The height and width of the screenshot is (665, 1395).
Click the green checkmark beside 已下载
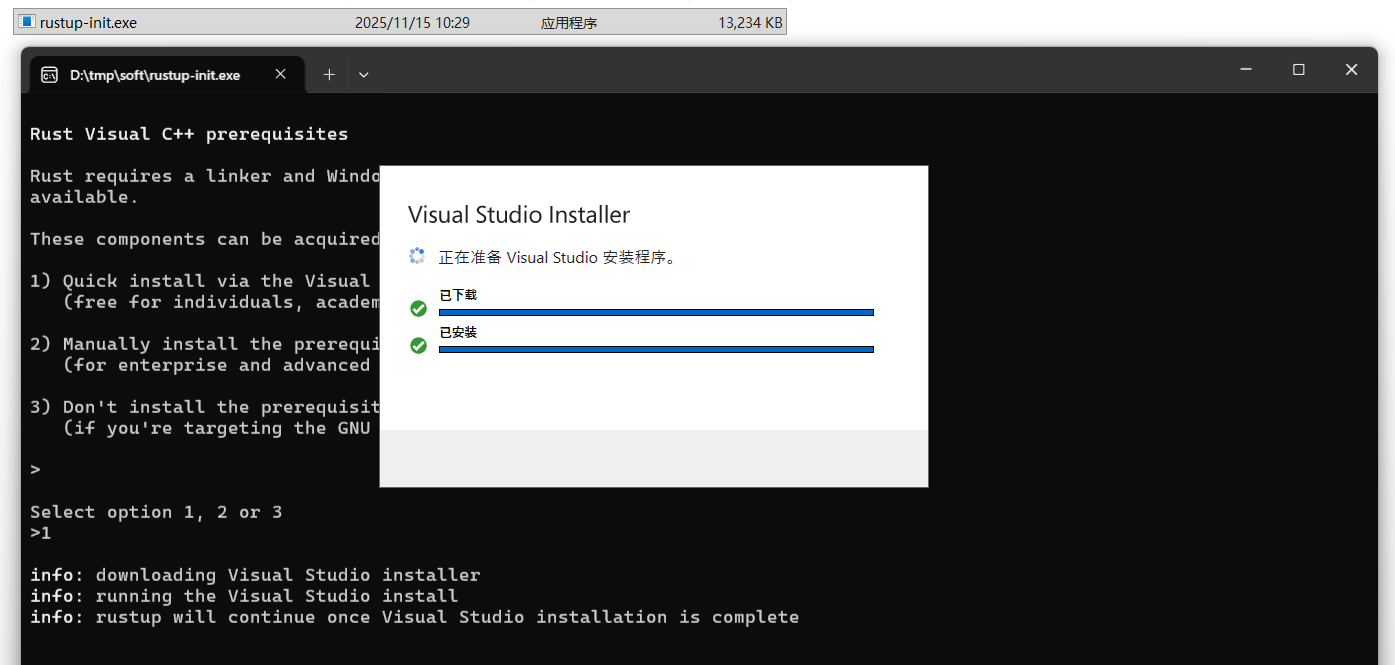point(419,308)
